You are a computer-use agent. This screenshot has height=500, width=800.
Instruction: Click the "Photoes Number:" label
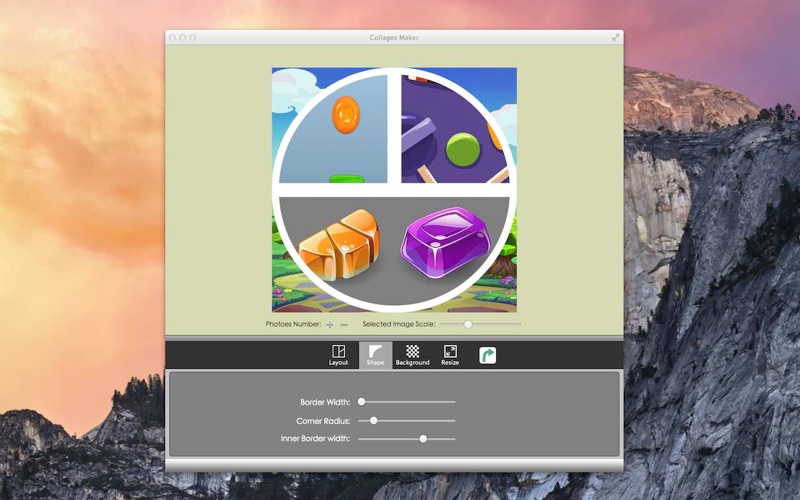click(x=293, y=324)
